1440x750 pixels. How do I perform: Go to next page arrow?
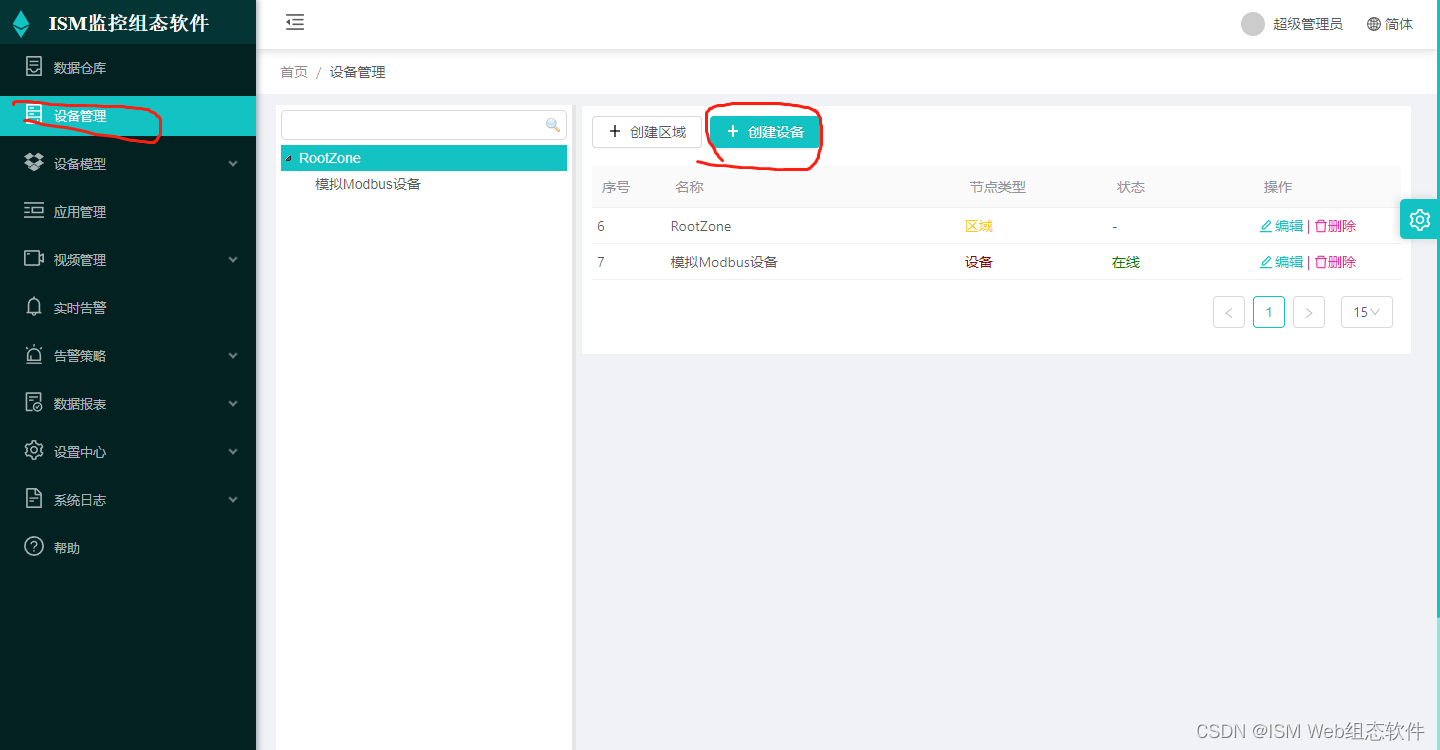pos(1309,312)
